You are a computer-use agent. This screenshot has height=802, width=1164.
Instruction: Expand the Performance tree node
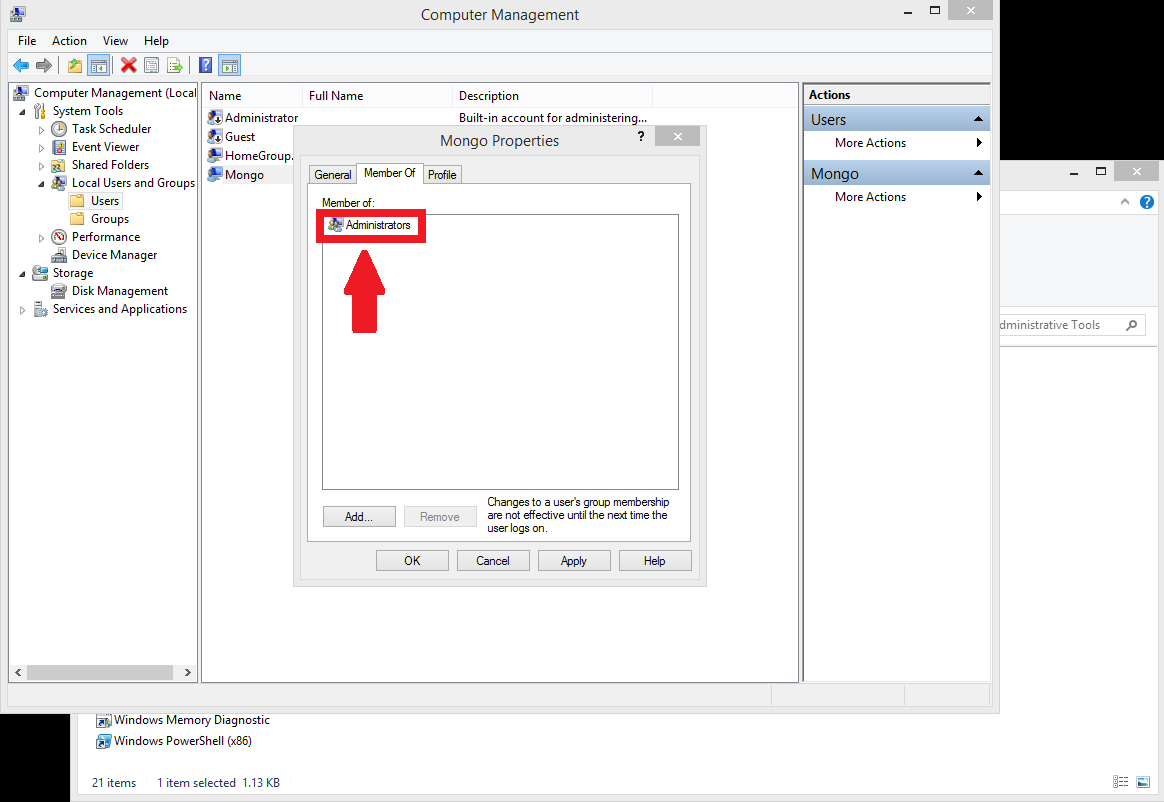[42, 236]
